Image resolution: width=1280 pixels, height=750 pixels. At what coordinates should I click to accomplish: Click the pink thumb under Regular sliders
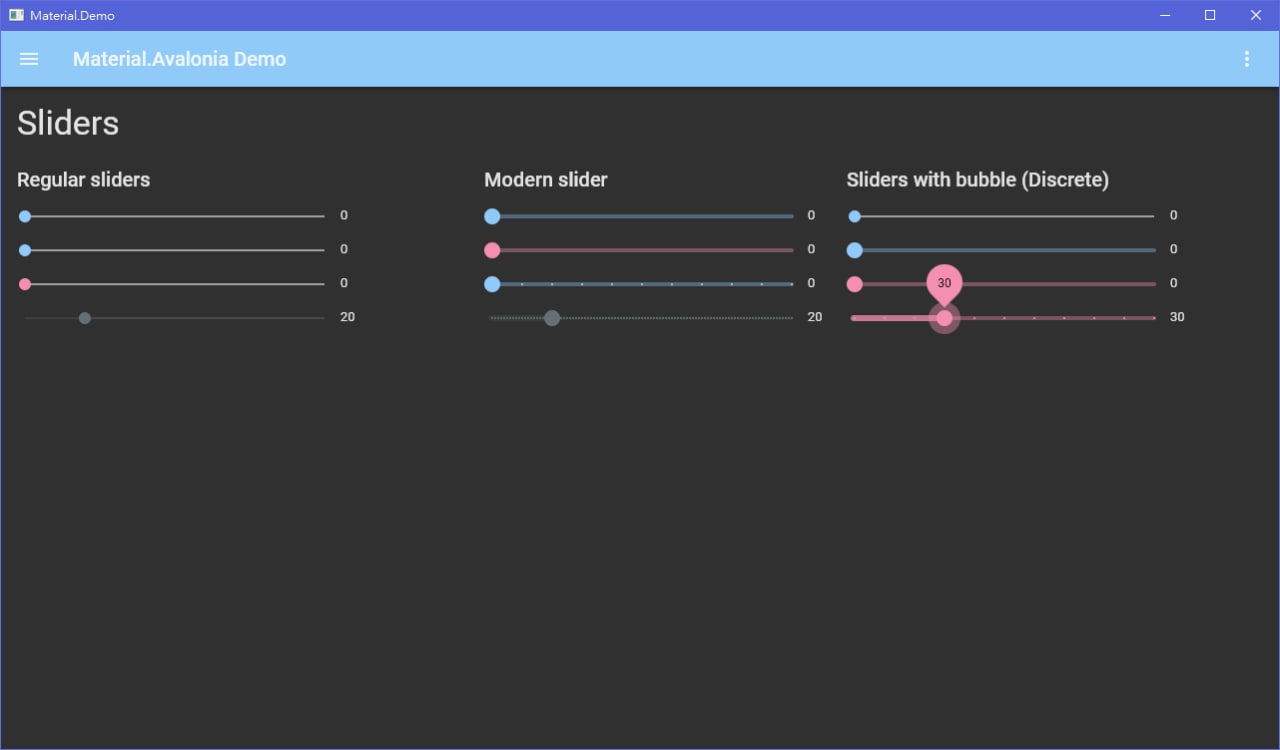[25, 284]
